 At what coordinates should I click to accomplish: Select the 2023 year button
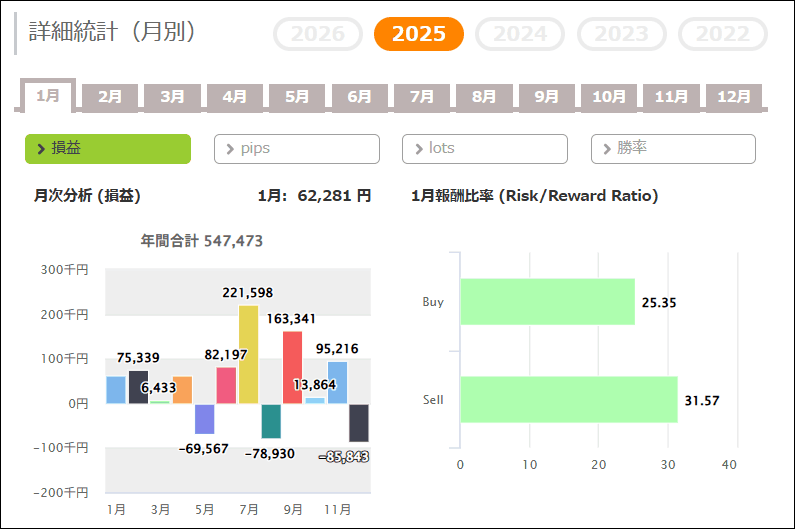(621, 34)
